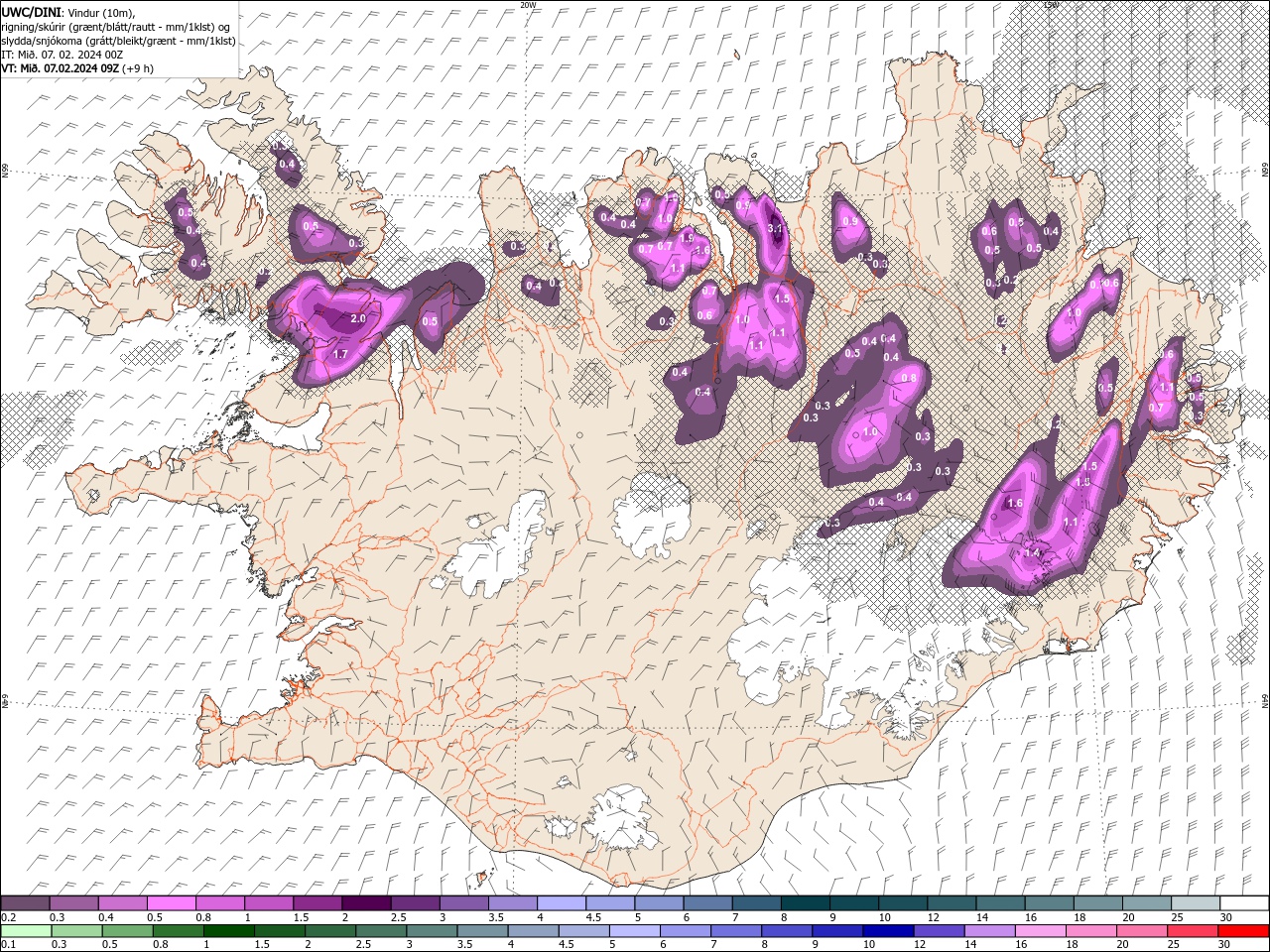Click the 3.1 snowfall value on the map
Image resolution: width=1270 pixels, height=952 pixels.
click(x=776, y=229)
